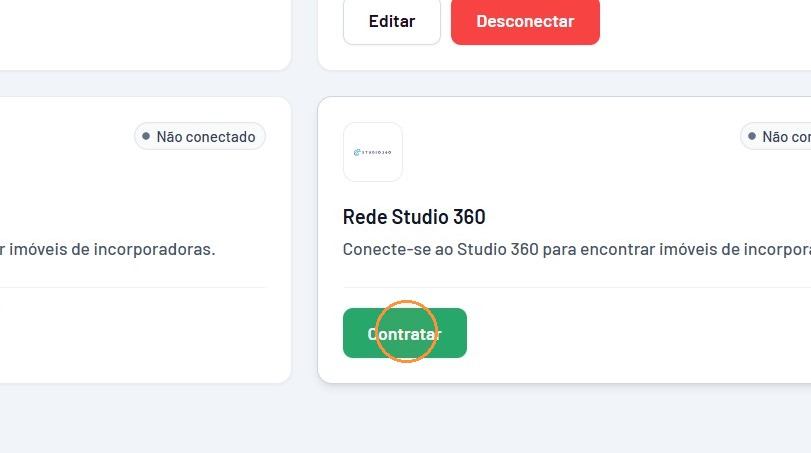This screenshot has width=811, height=453.
Task: Click the green Contratar button
Action: pos(404,333)
